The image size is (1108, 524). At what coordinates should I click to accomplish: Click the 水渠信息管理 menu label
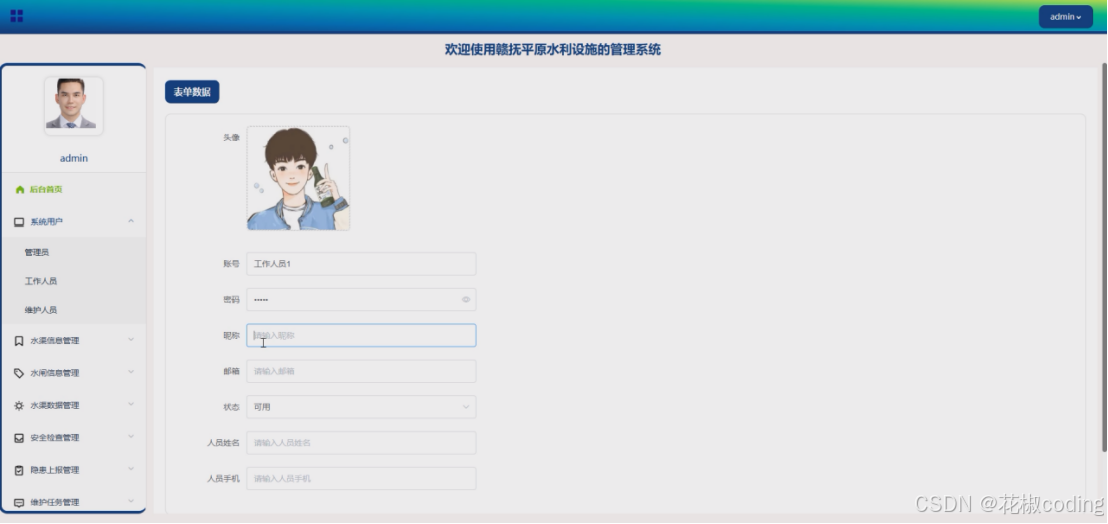(x=54, y=341)
